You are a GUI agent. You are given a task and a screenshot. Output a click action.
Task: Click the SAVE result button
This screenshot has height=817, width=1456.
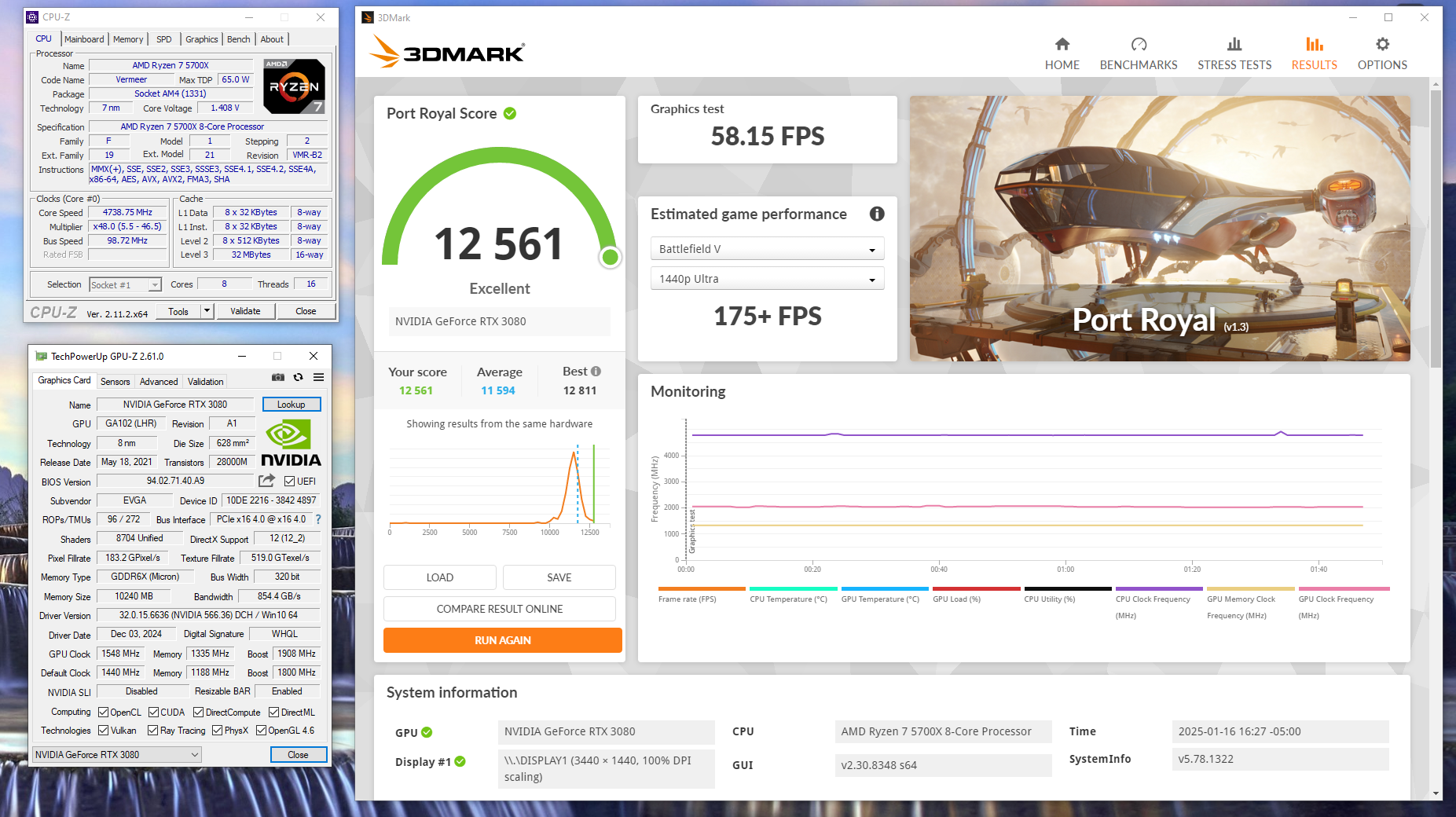559,577
